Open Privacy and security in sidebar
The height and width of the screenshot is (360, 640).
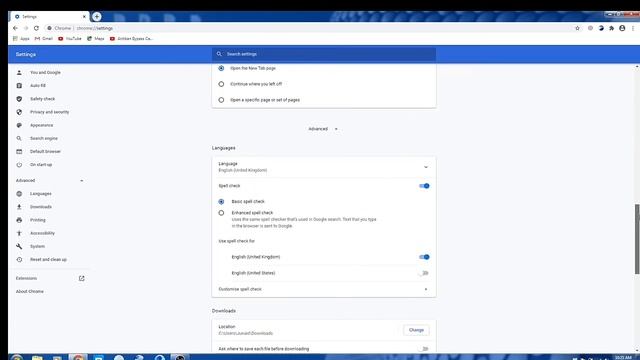pyautogui.click(x=49, y=112)
